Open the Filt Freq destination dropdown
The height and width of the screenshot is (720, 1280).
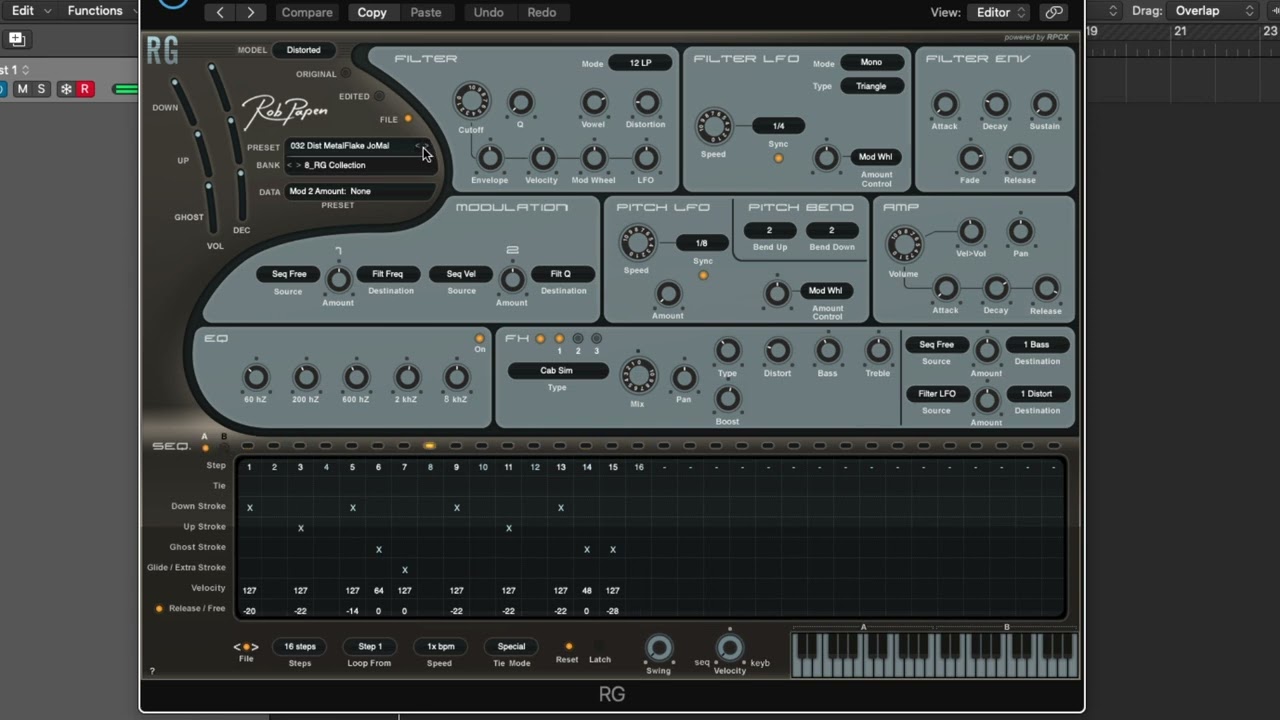tap(388, 274)
